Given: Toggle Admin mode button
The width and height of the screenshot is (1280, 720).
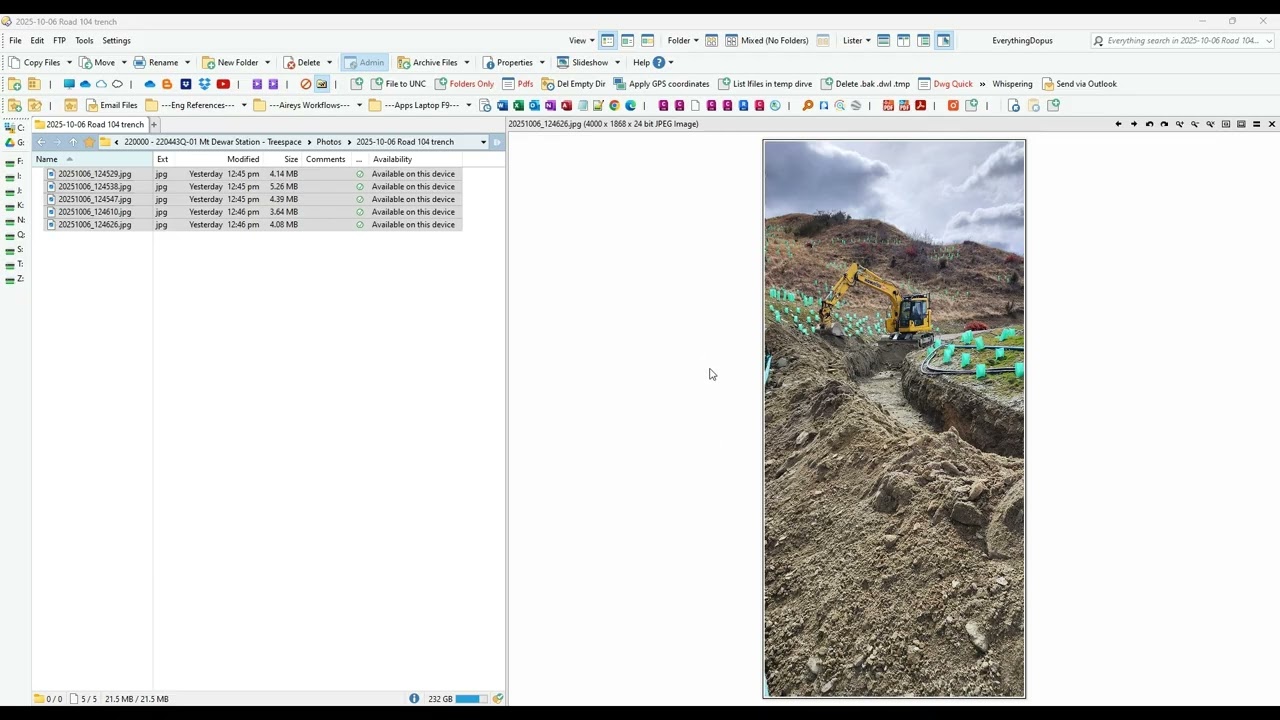Looking at the screenshot, I should [364, 62].
